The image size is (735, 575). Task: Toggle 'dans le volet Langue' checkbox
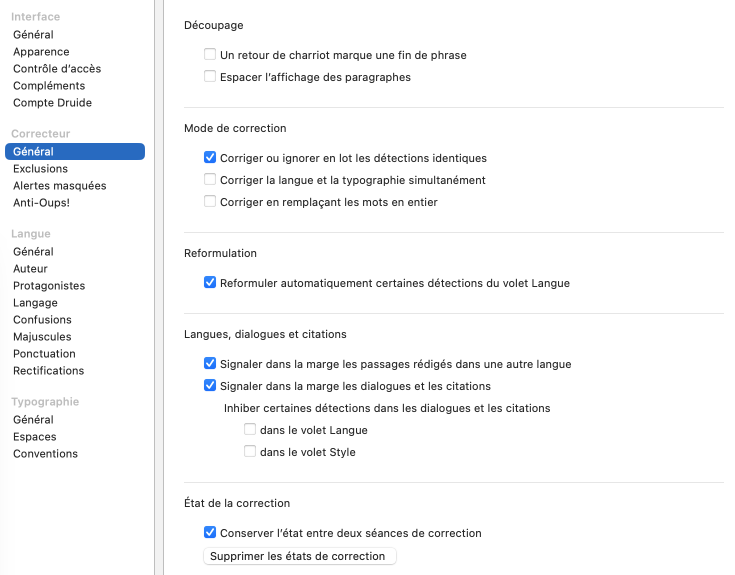coord(250,430)
